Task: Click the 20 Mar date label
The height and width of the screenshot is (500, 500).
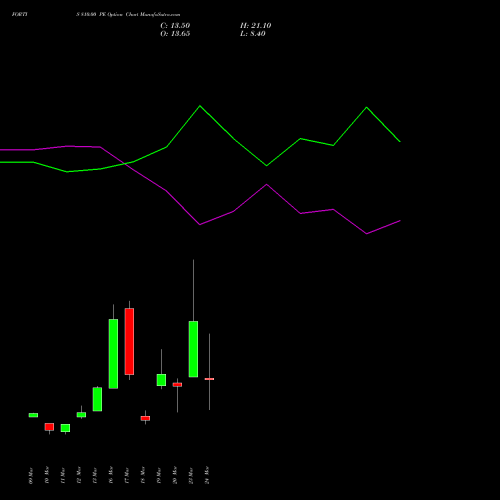Action: click(x=175, y=475)
